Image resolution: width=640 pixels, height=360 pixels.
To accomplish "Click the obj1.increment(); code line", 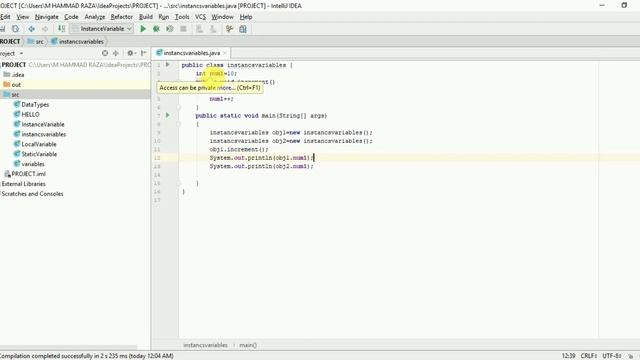I will point(239,149).
